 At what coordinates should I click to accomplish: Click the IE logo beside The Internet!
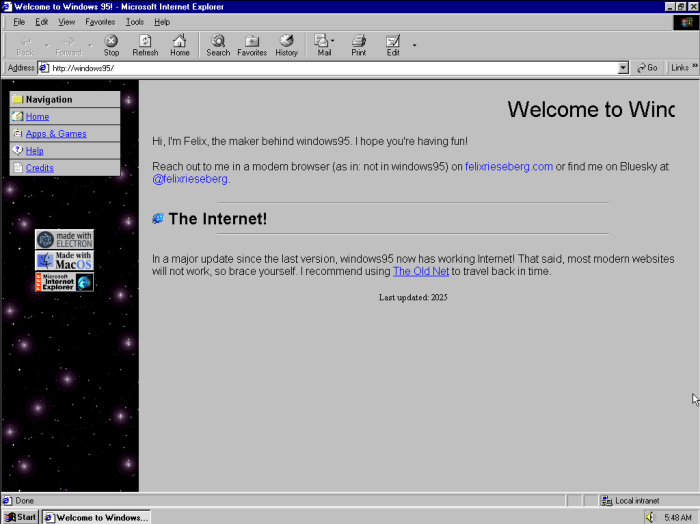[x=158, y=218]
